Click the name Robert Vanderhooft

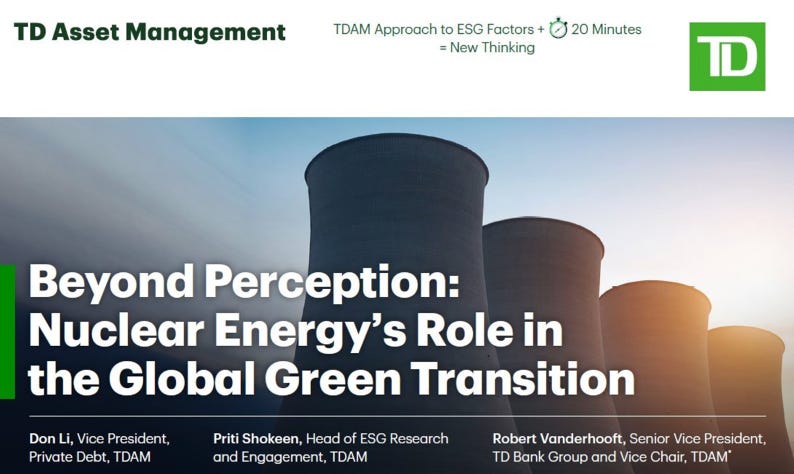tap(559, 439)
